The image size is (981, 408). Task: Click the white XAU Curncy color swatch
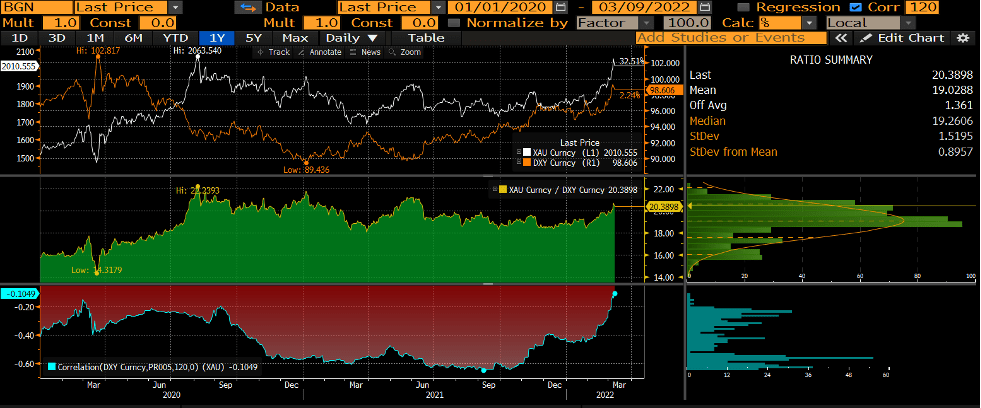tap(526, 152)
